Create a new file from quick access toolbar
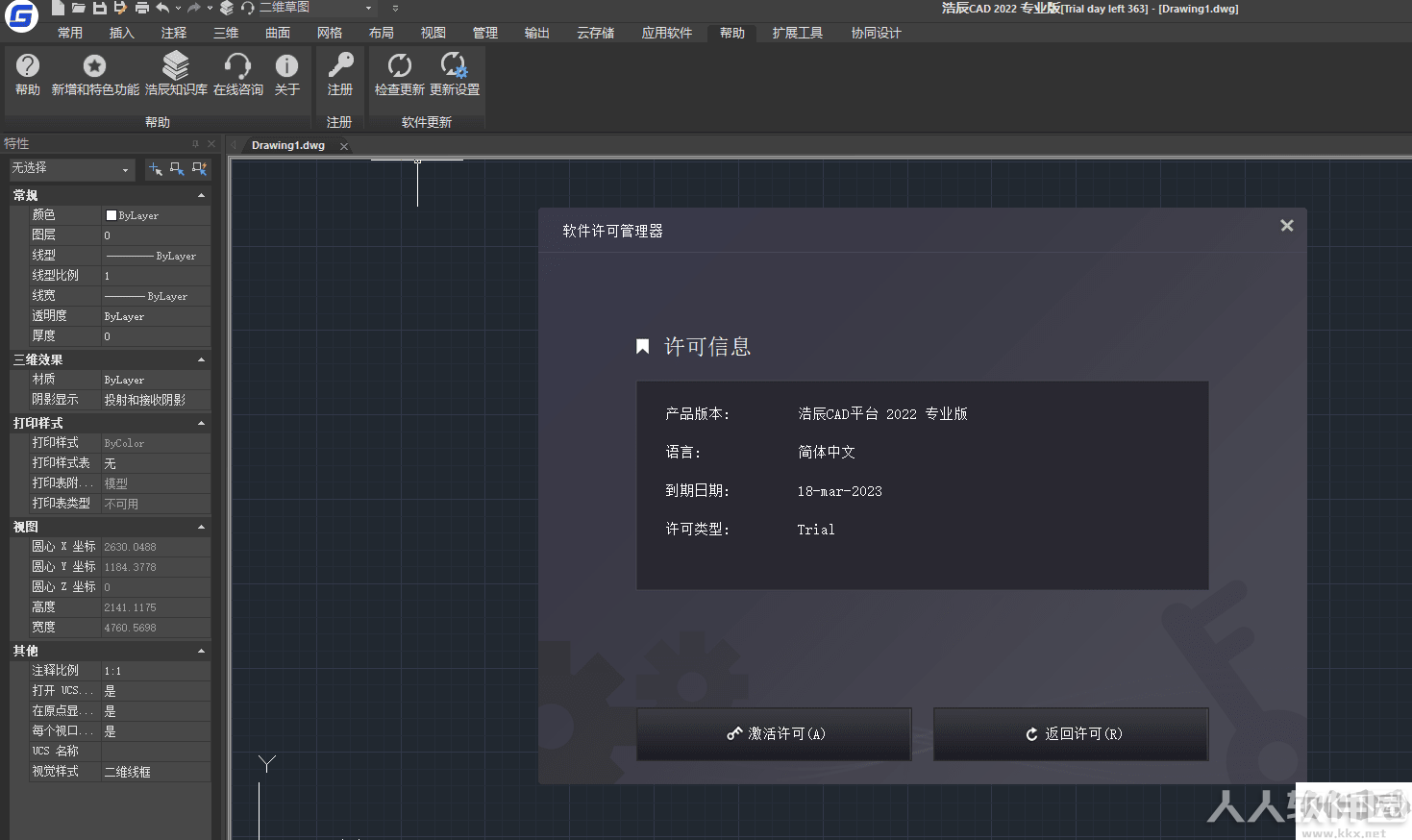1412x840 pixels. click(x=58, y=8)
